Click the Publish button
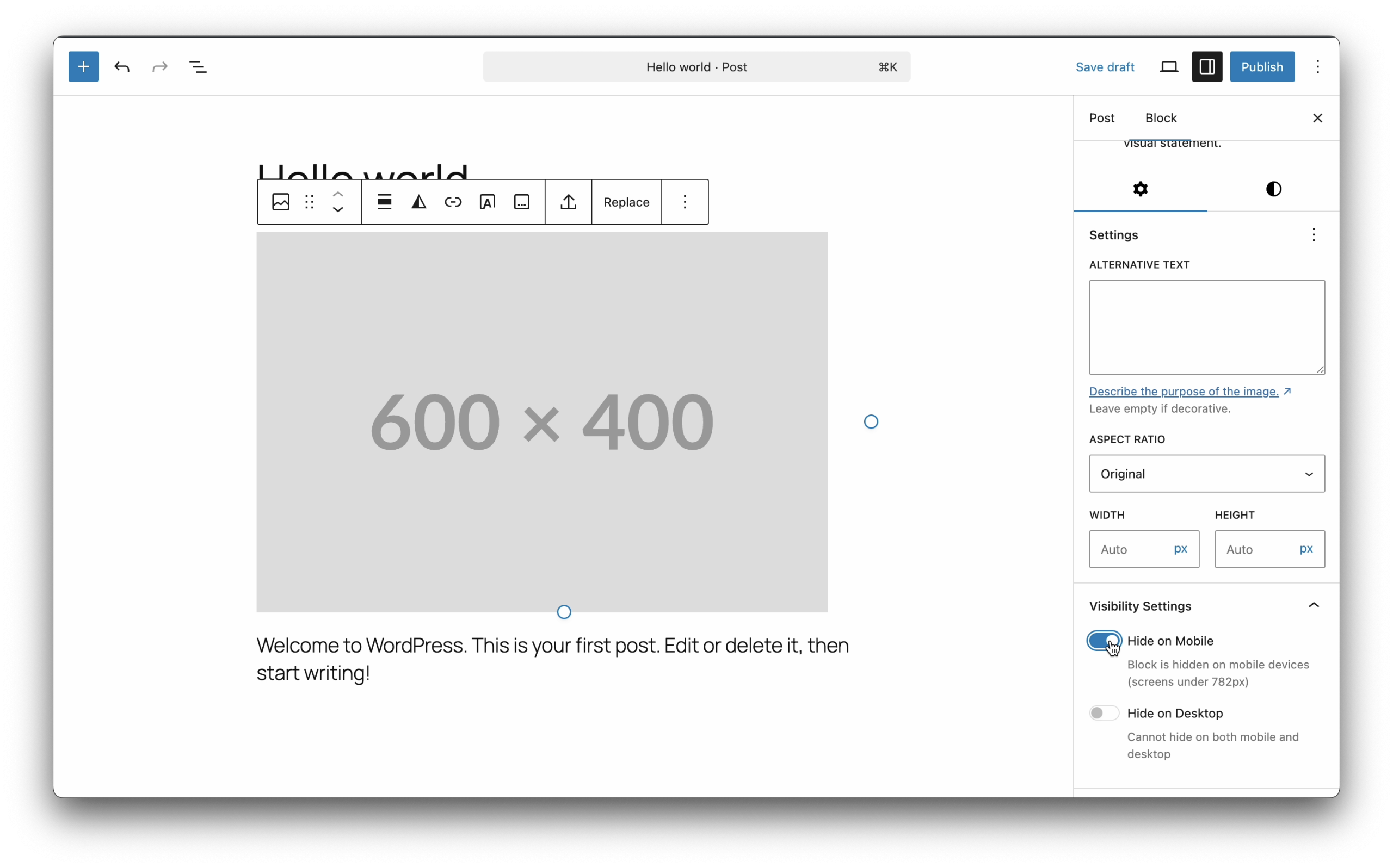 pyautogui.click(x=1261, y=66)
